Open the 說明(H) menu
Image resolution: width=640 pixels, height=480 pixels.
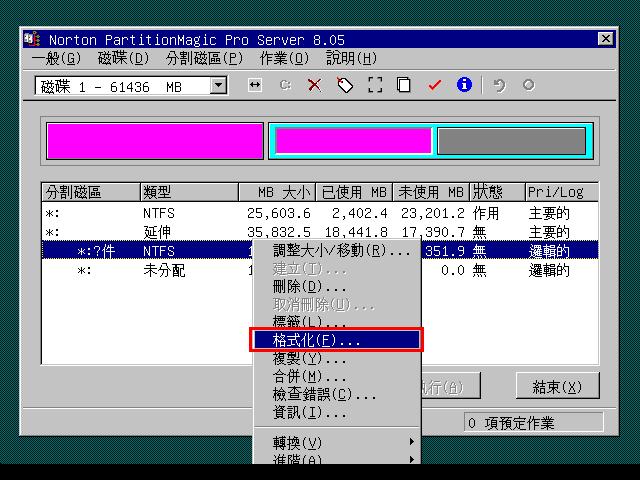[351, 58]
